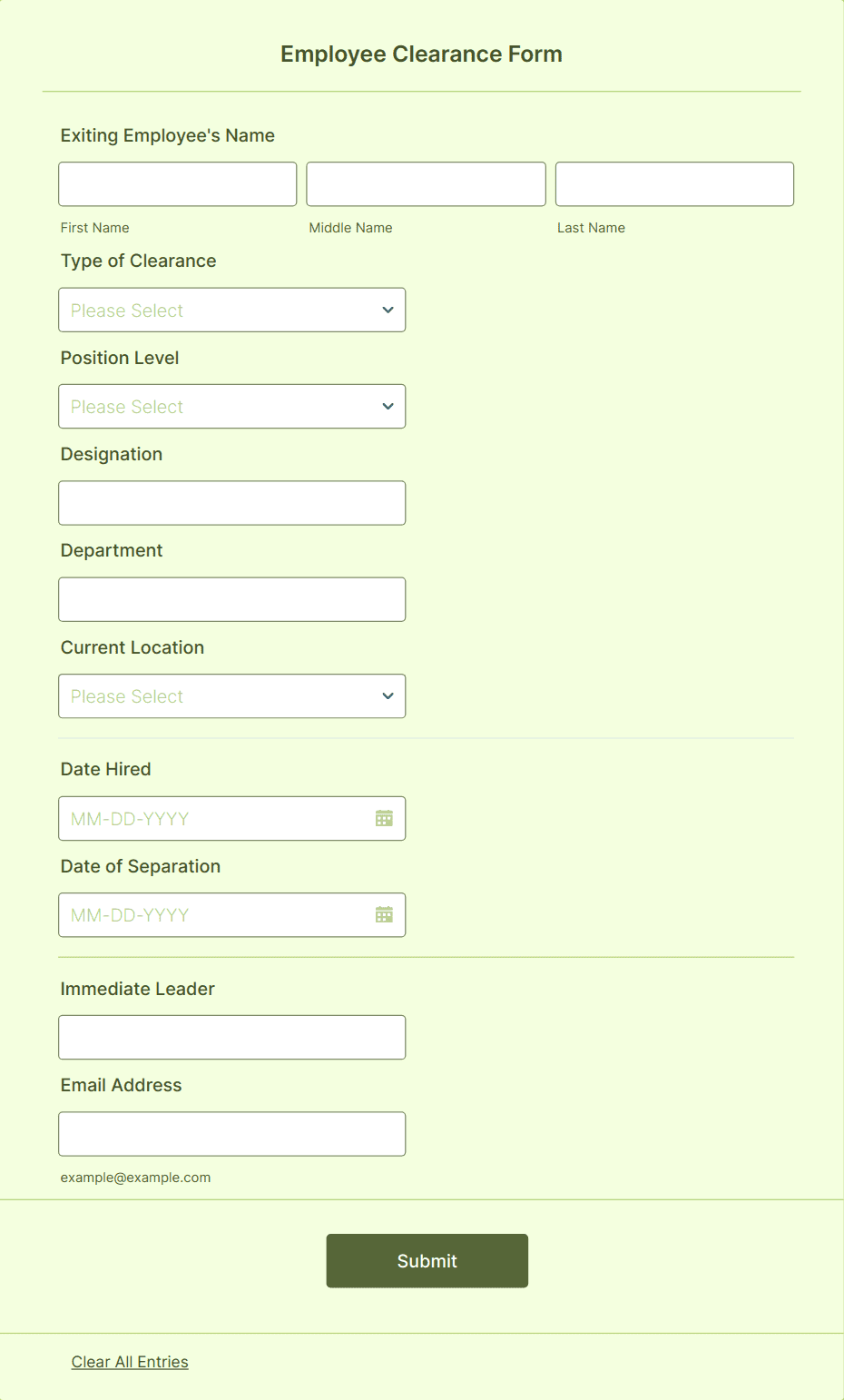Click the Designation text field
Viewport: 844px width, 1400px height.
click(x=231, y=502)
